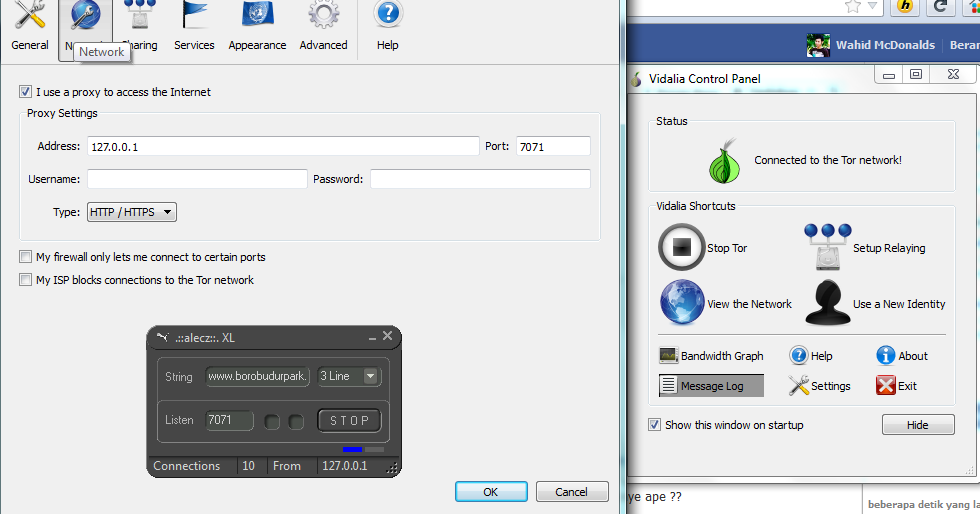Screen dimensions: 980x514
Task: Toggle the first small checkbox beside Listen
Action: [x=272, y=422]
